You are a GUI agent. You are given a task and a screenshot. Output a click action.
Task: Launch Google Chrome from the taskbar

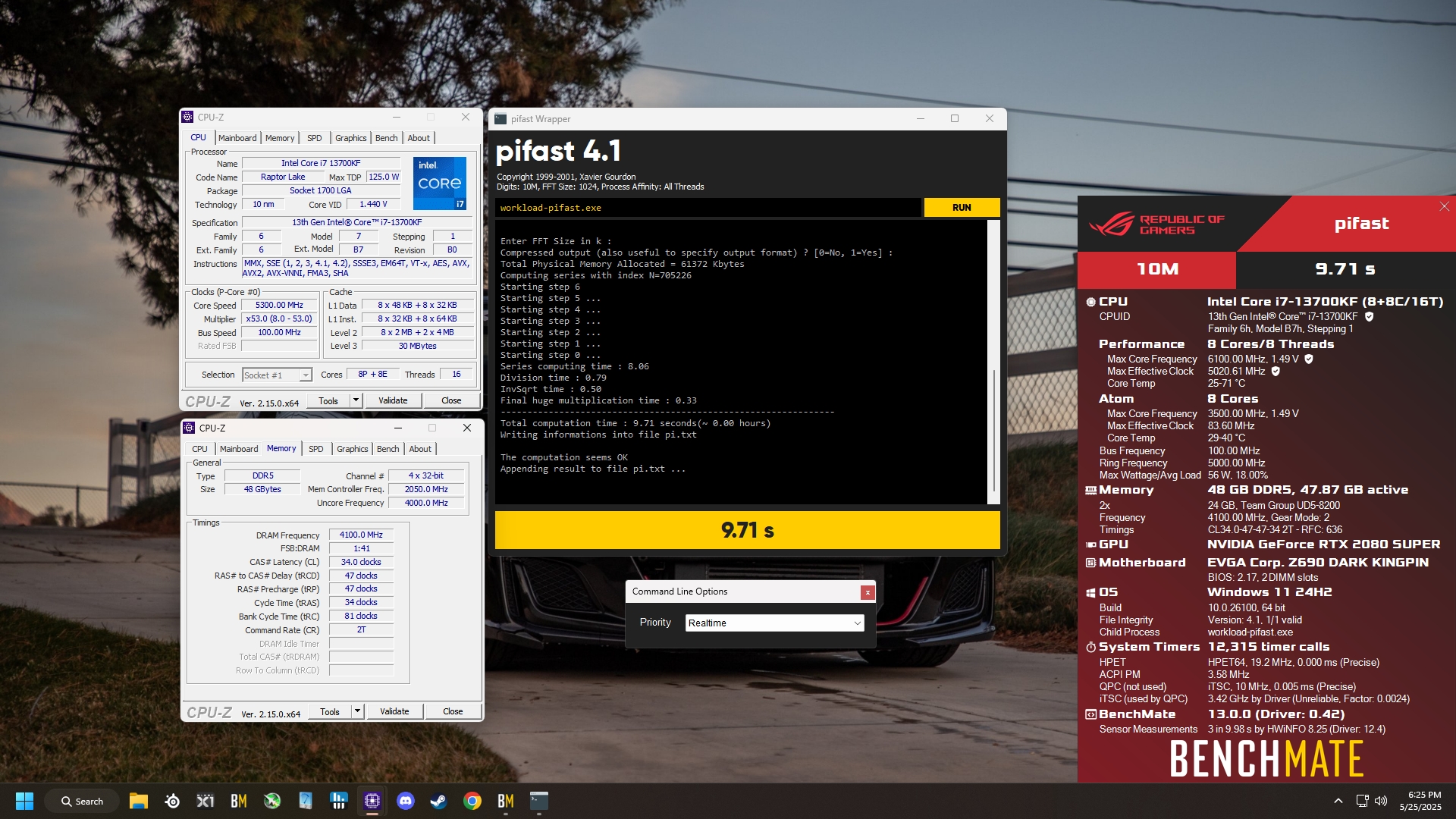(x=472, y=801)
